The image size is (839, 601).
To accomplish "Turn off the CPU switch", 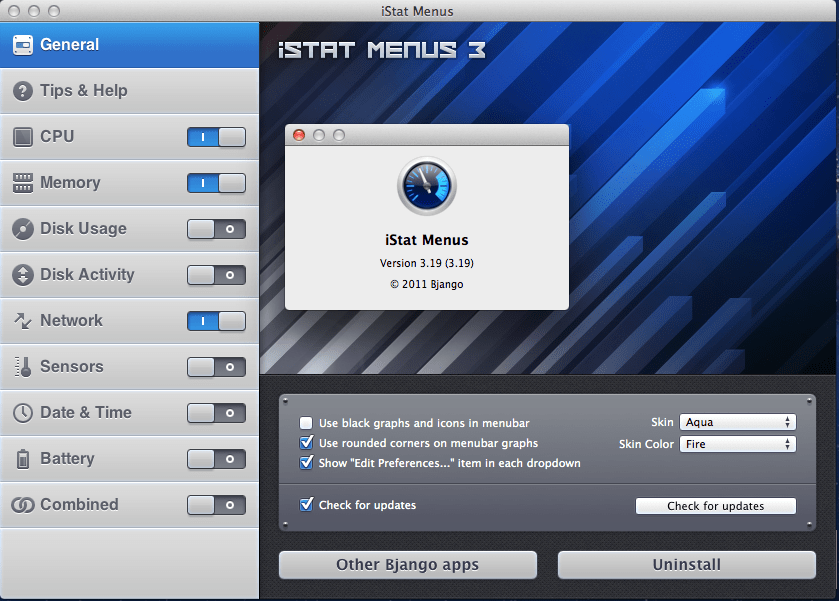I will point(216,137).
